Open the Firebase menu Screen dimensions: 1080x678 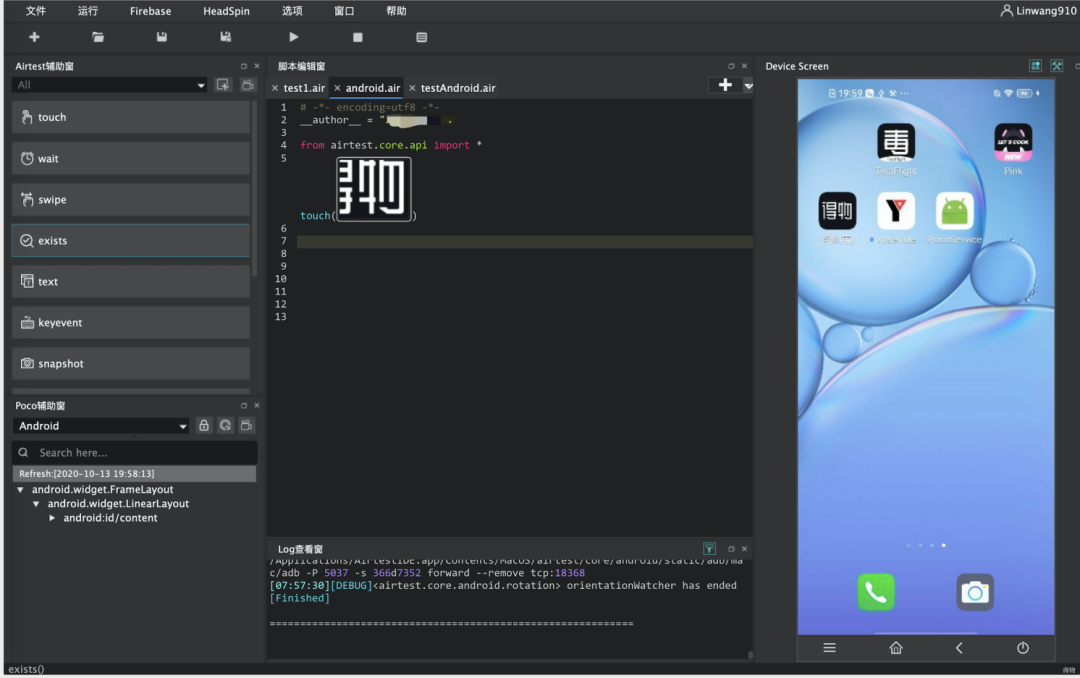tap(150, 11)
